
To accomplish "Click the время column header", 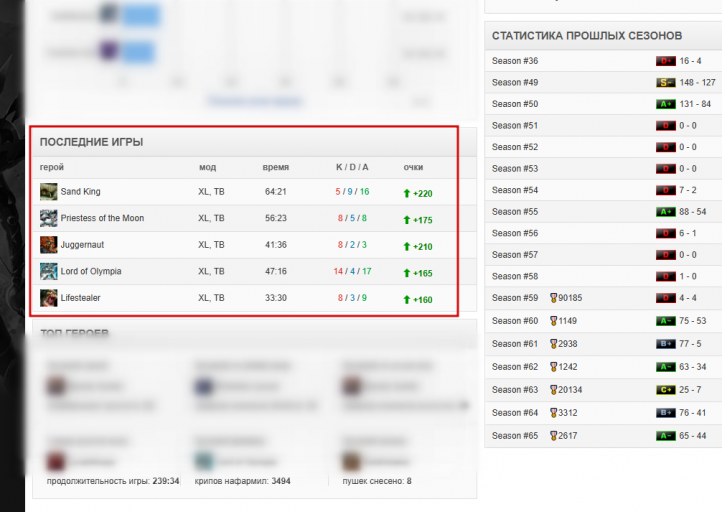I will point(275,167).
